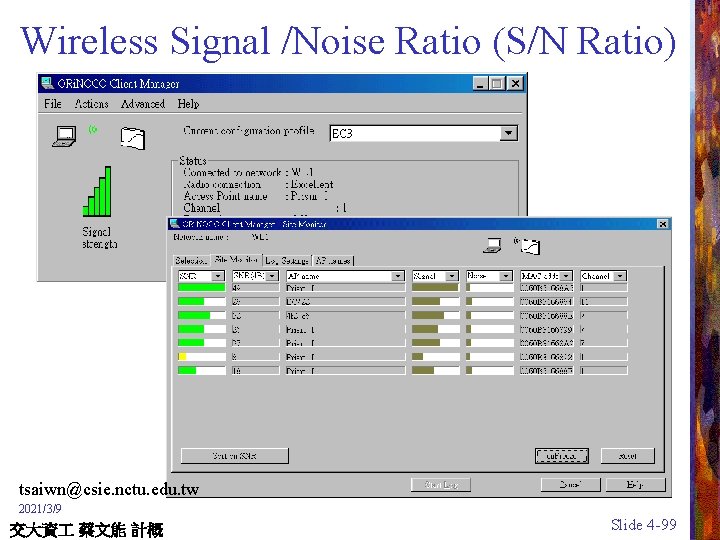Open the configuration profile dropdown
Viewport: 720px width, 540px height.
pos(508,133)
